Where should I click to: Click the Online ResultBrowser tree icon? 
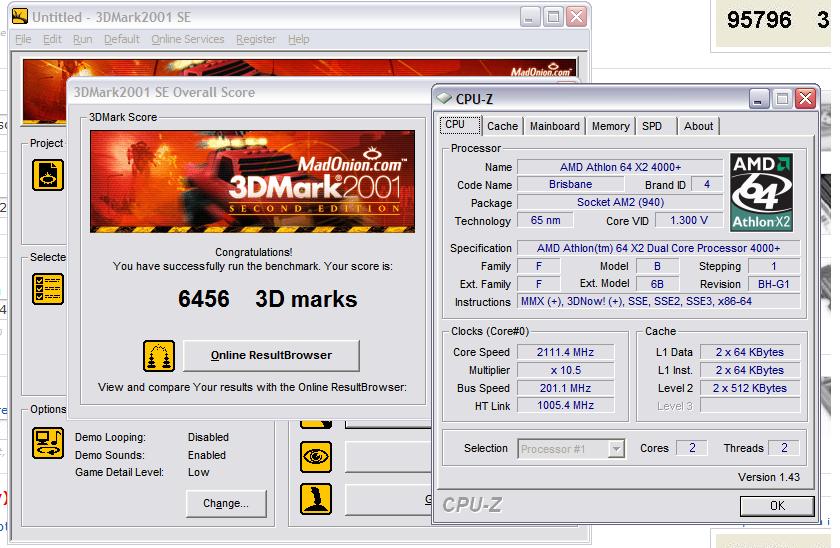click(x=159, y=356)
